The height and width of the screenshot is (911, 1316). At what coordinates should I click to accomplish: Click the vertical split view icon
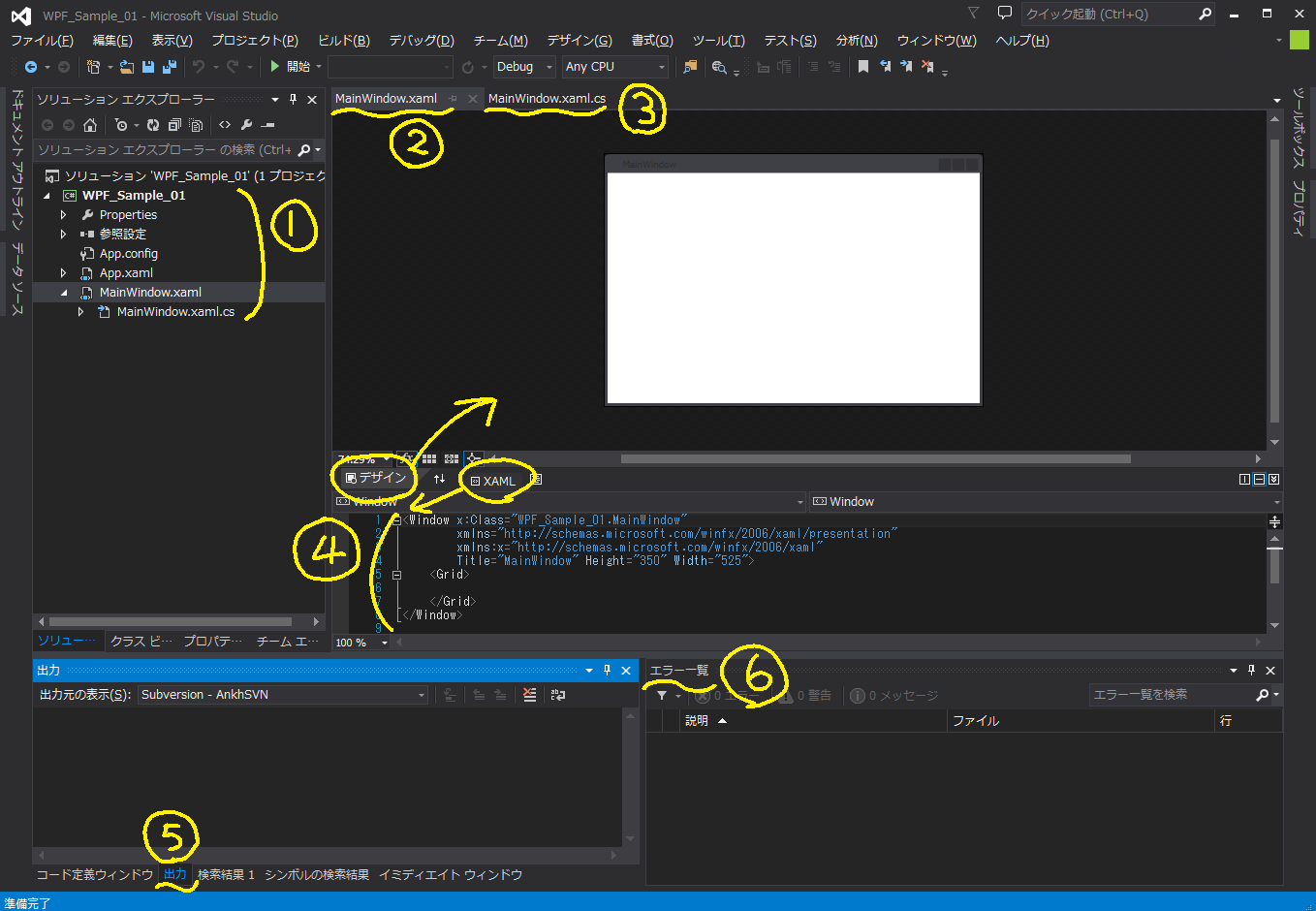click(1245, 479)
